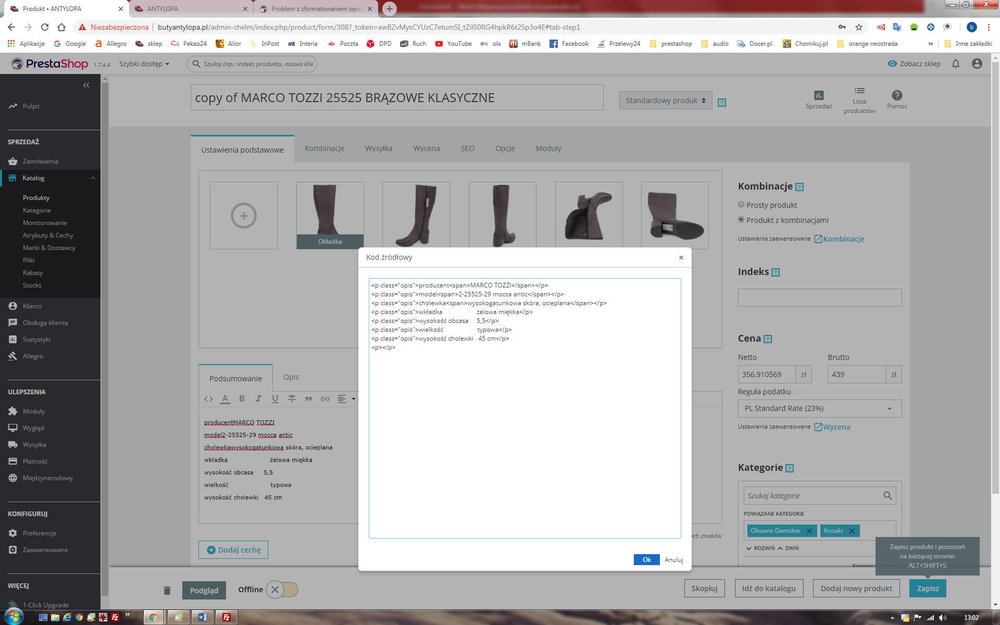The width and height of the screenshot is (1000, 625).
Task: Collapse the sidebar menu arrows
Action: tap(86, 85)
